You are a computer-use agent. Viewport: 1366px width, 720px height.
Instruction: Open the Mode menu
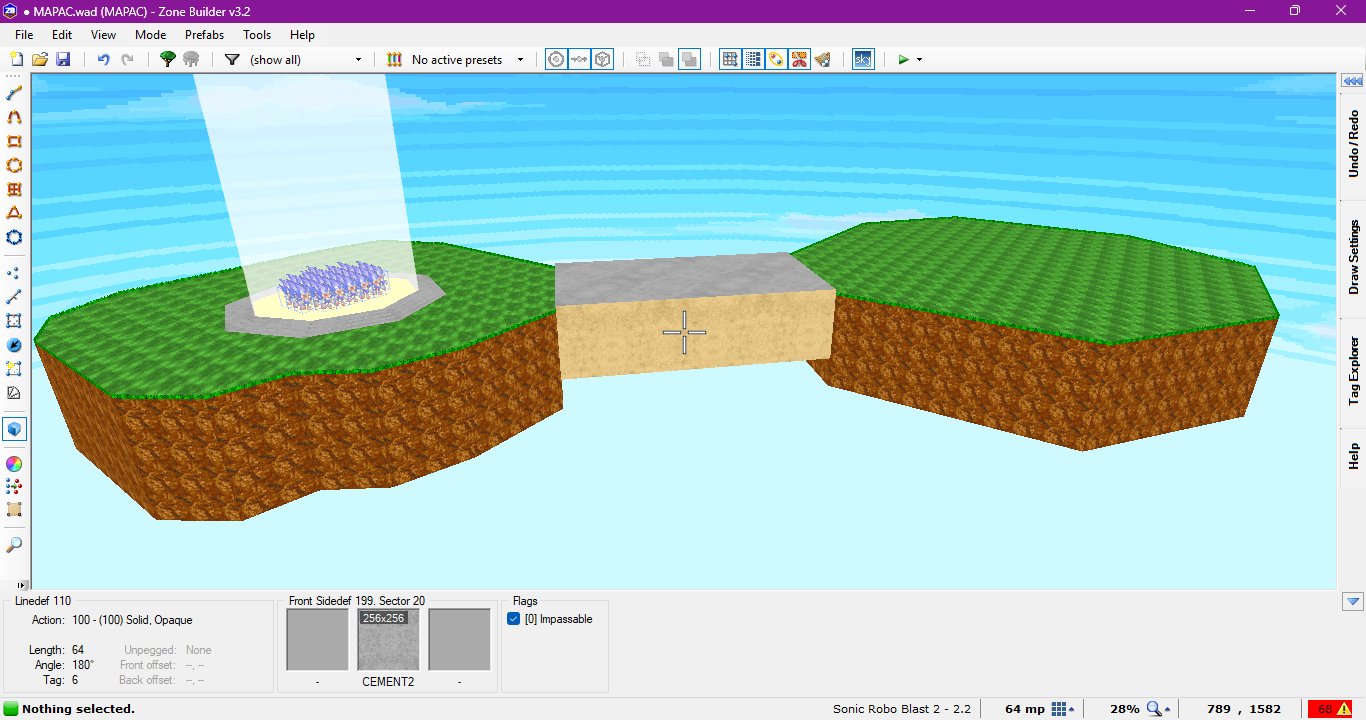click(x=150, y=35)
